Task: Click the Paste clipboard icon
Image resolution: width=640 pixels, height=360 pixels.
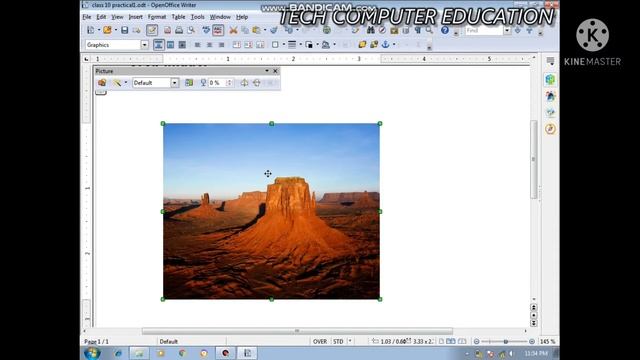Action: coord(256,30)
